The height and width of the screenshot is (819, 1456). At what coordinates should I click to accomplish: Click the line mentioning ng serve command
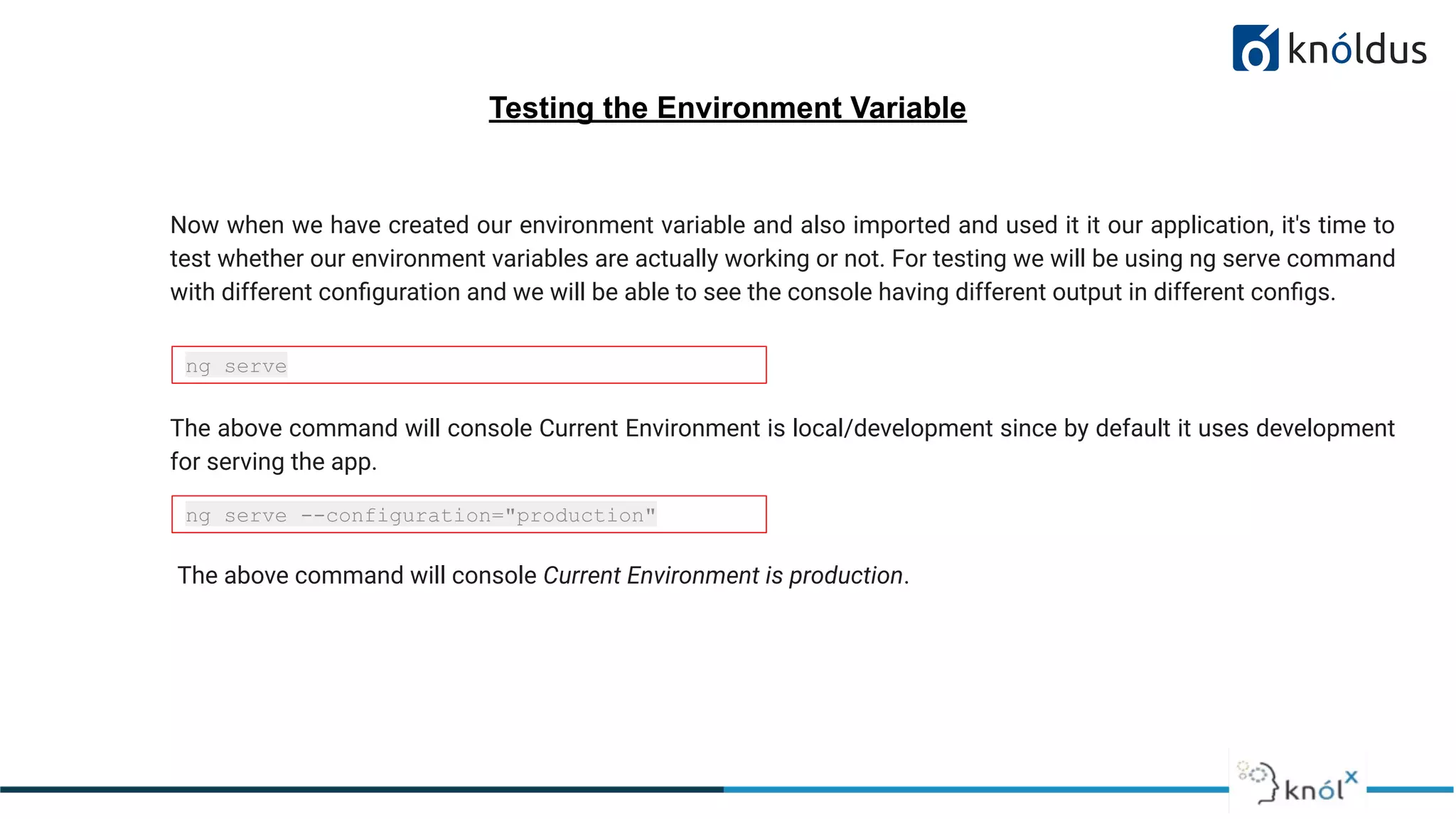(782, 259)
